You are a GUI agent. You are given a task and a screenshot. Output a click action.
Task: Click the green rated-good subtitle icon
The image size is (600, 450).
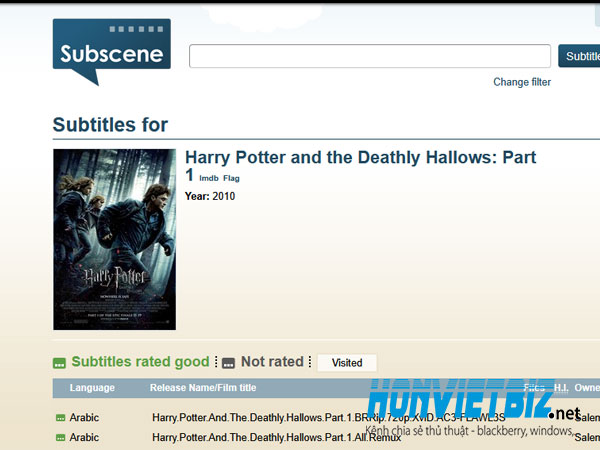pos(59,363)
